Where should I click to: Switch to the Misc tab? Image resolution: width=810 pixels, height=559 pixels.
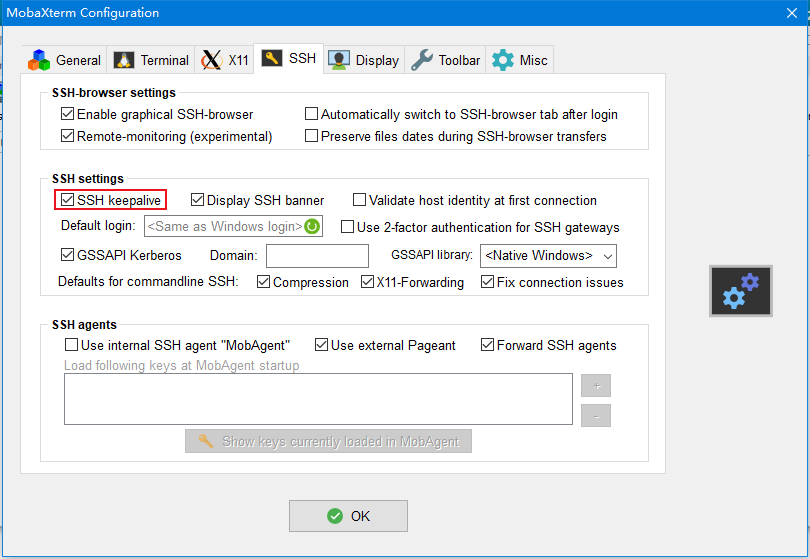(520, 60)
